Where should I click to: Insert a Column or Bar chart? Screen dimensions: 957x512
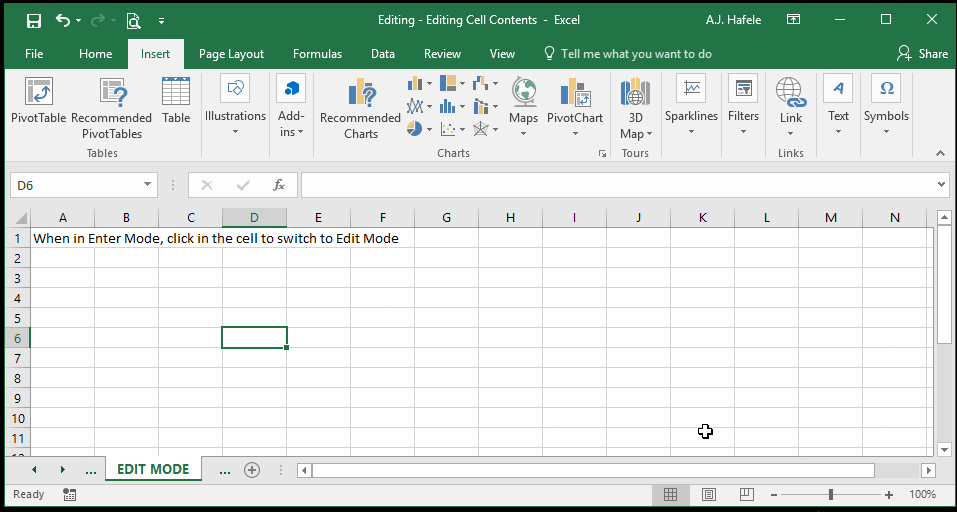[x=419, y=83]
